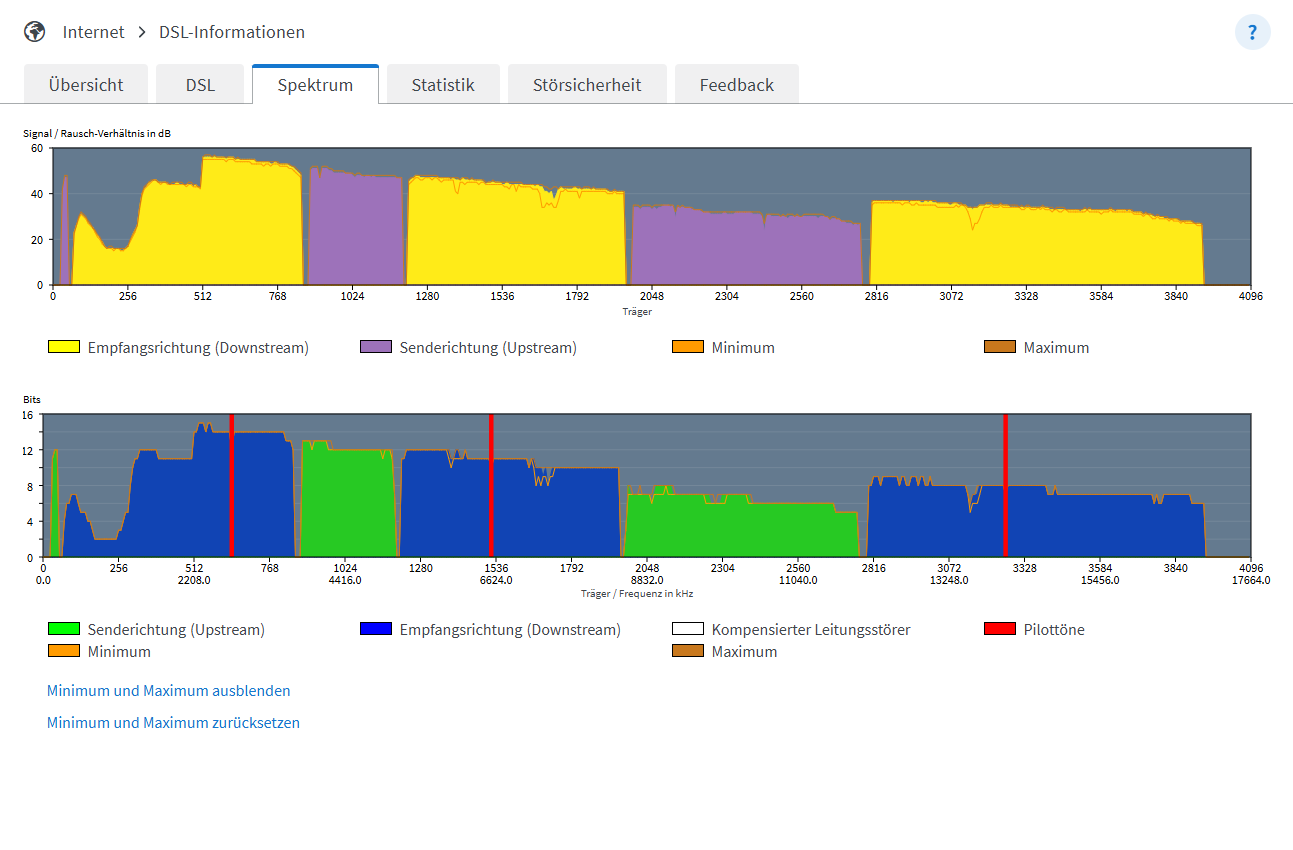Click the 'Kompensierter Leitungsstörer' legend text

[811, 629]
